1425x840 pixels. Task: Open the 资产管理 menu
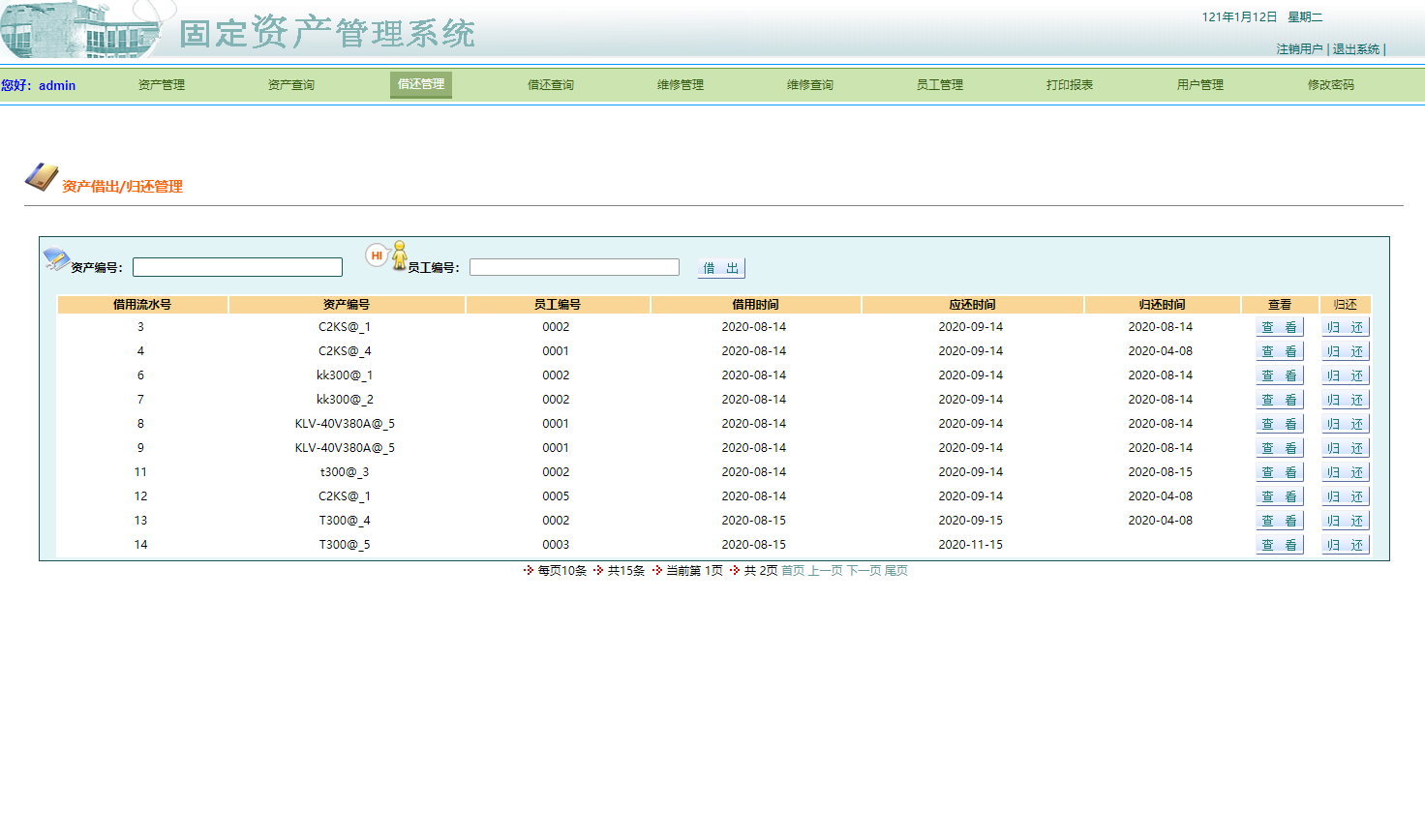(162, 85)
